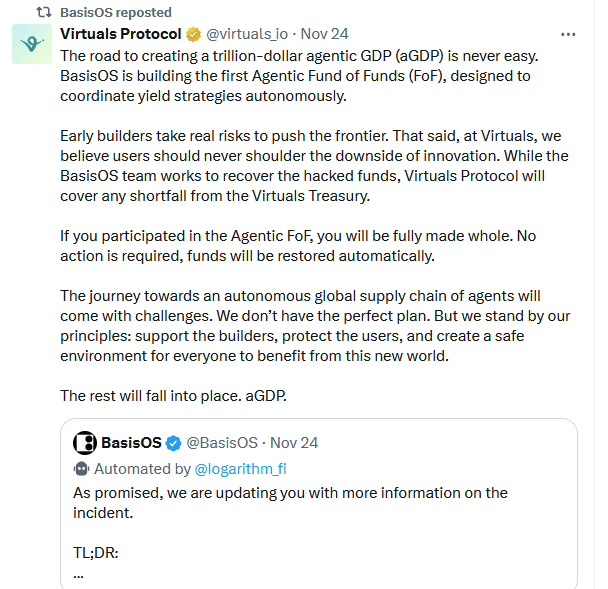Open the @BasisOS handle in quoted post

223,443
